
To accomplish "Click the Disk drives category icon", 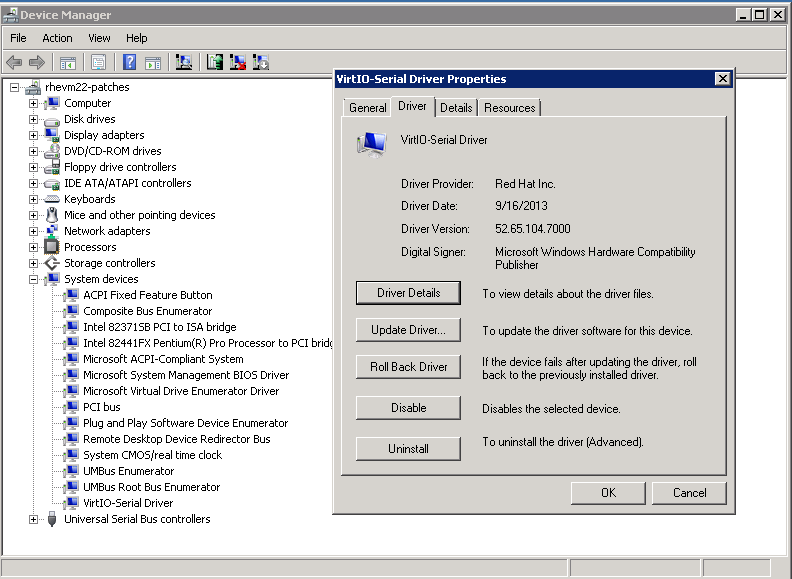I will (52, 120).
